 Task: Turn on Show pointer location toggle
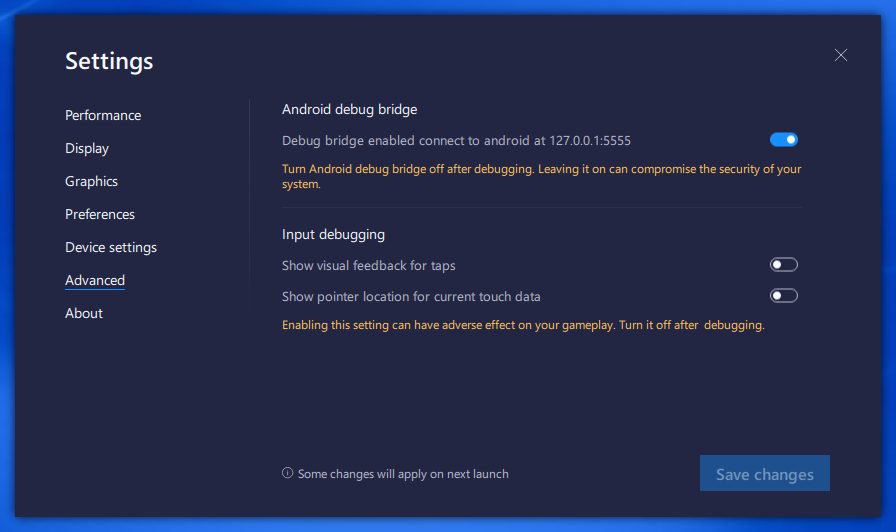click(x=784, y=296)
